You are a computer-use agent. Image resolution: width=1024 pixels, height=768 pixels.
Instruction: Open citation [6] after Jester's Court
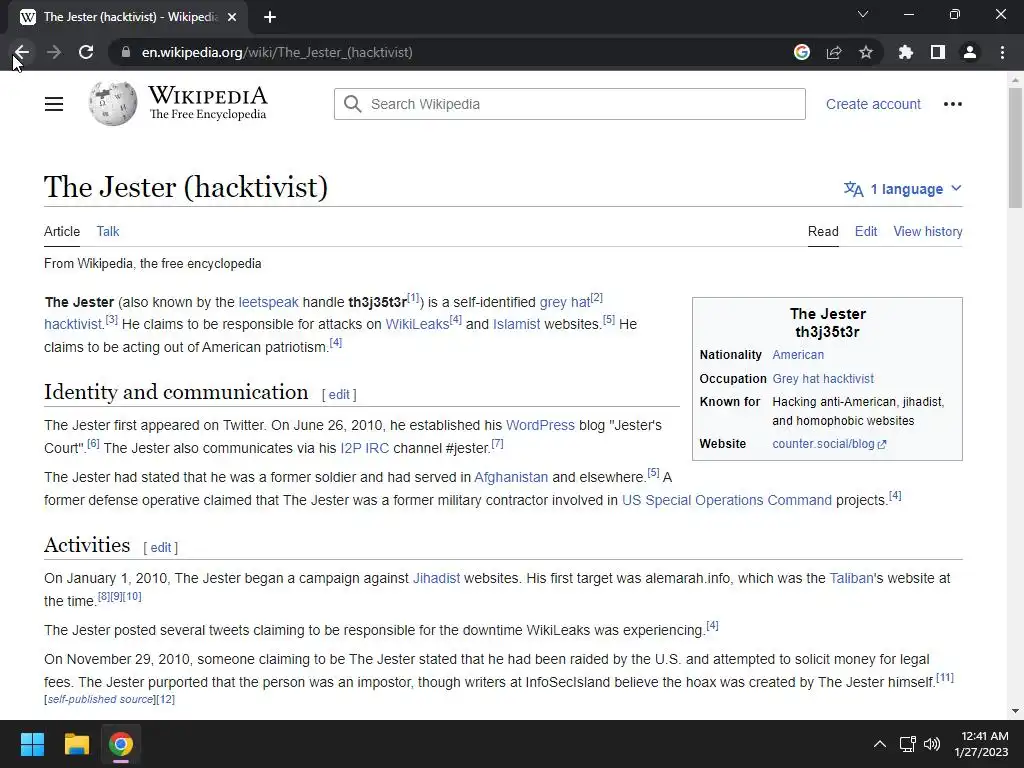pyautogui.click(x=93, y=443)
